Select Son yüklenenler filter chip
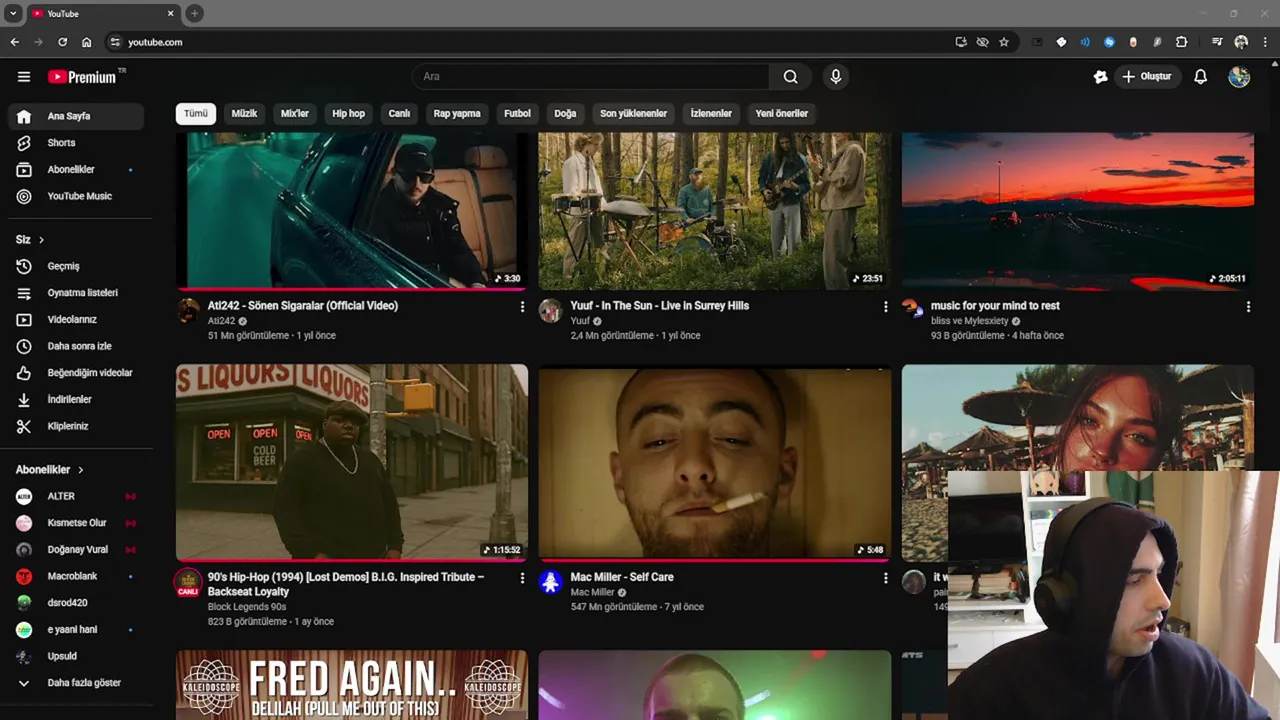The height and width of the screenshot is (720, 1280). (633, 113)
